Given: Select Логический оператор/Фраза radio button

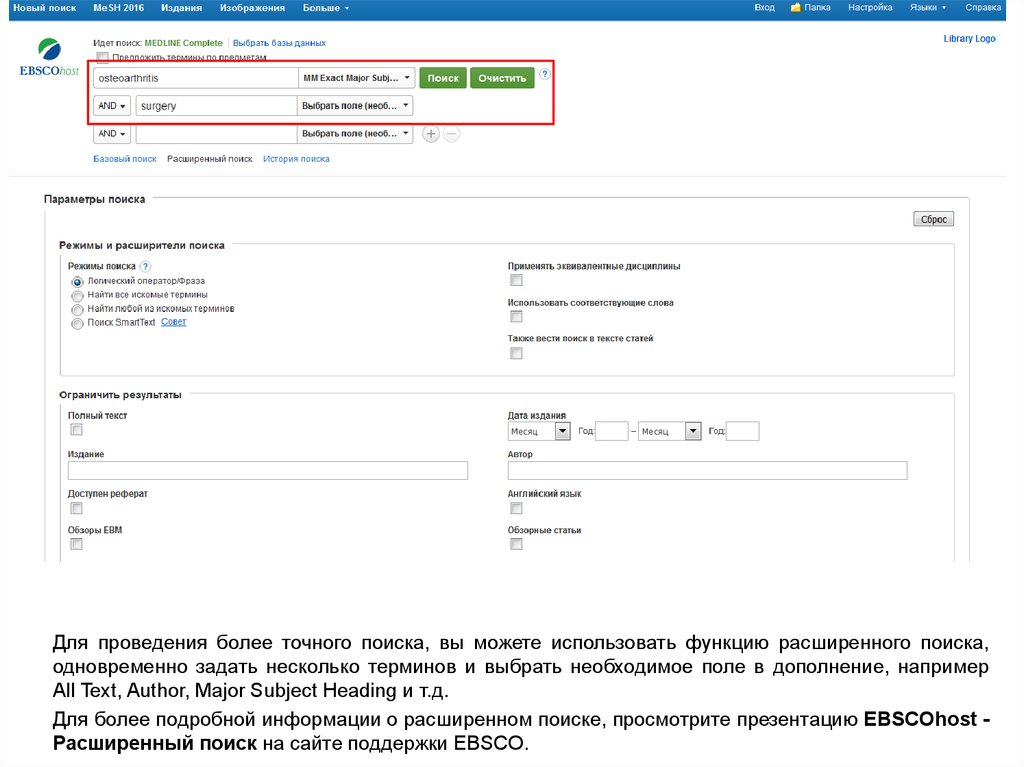Looking at the screenshot, I should 77,282.
